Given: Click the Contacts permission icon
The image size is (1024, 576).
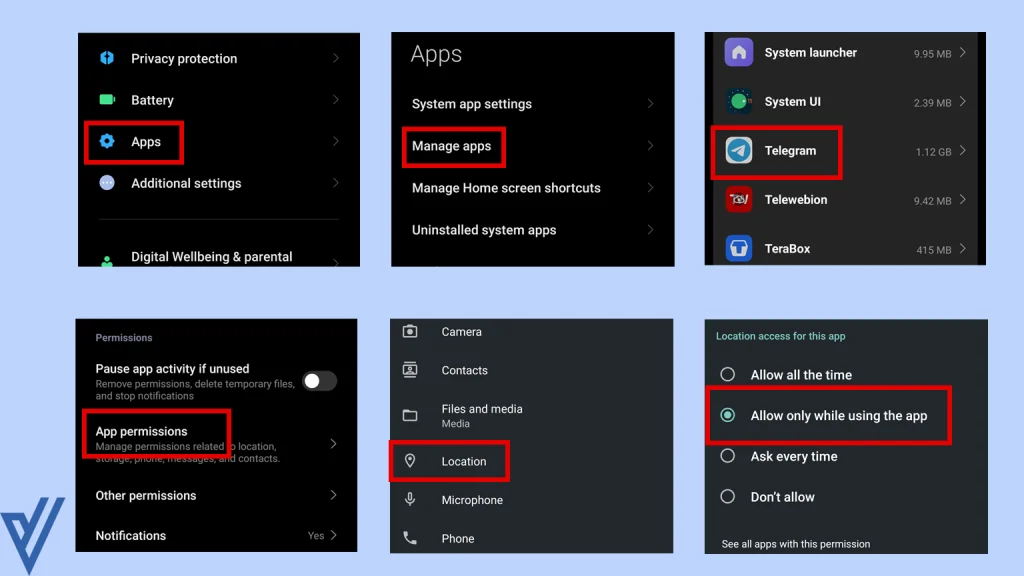Looking at the screenshot, I should [x=410, y=370].
